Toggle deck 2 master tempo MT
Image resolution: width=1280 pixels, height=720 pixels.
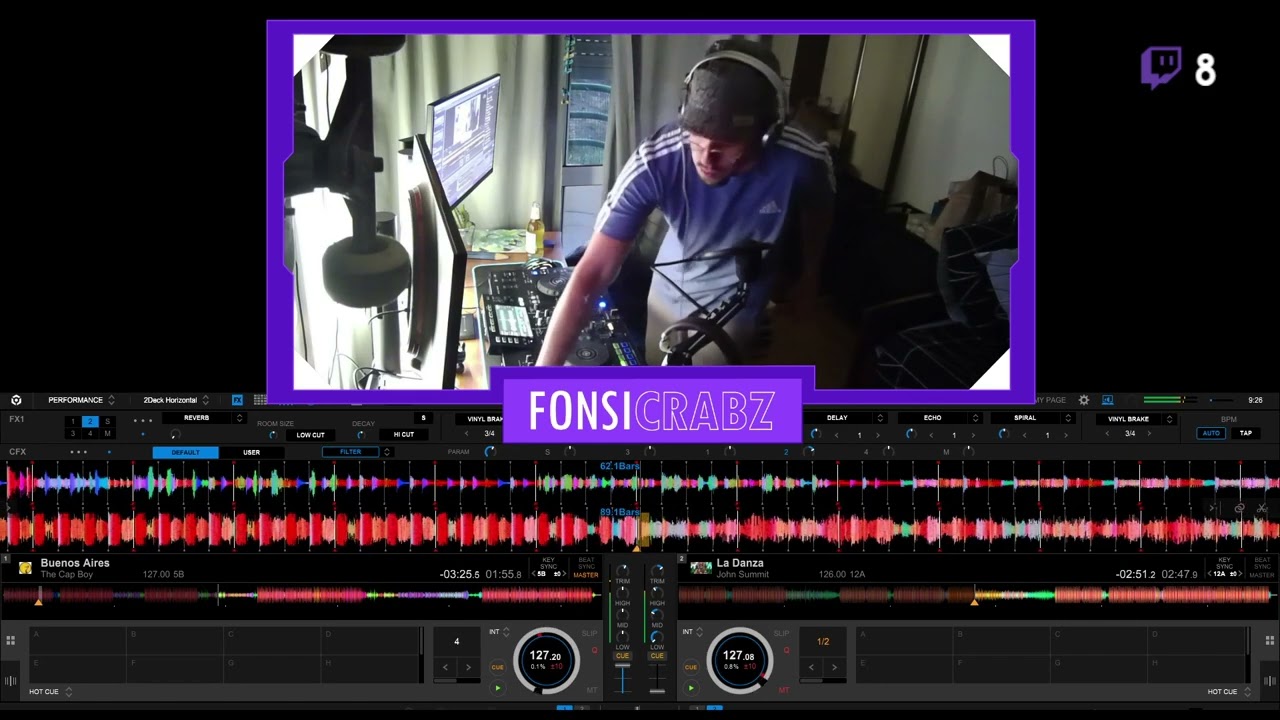click(784, 690)
